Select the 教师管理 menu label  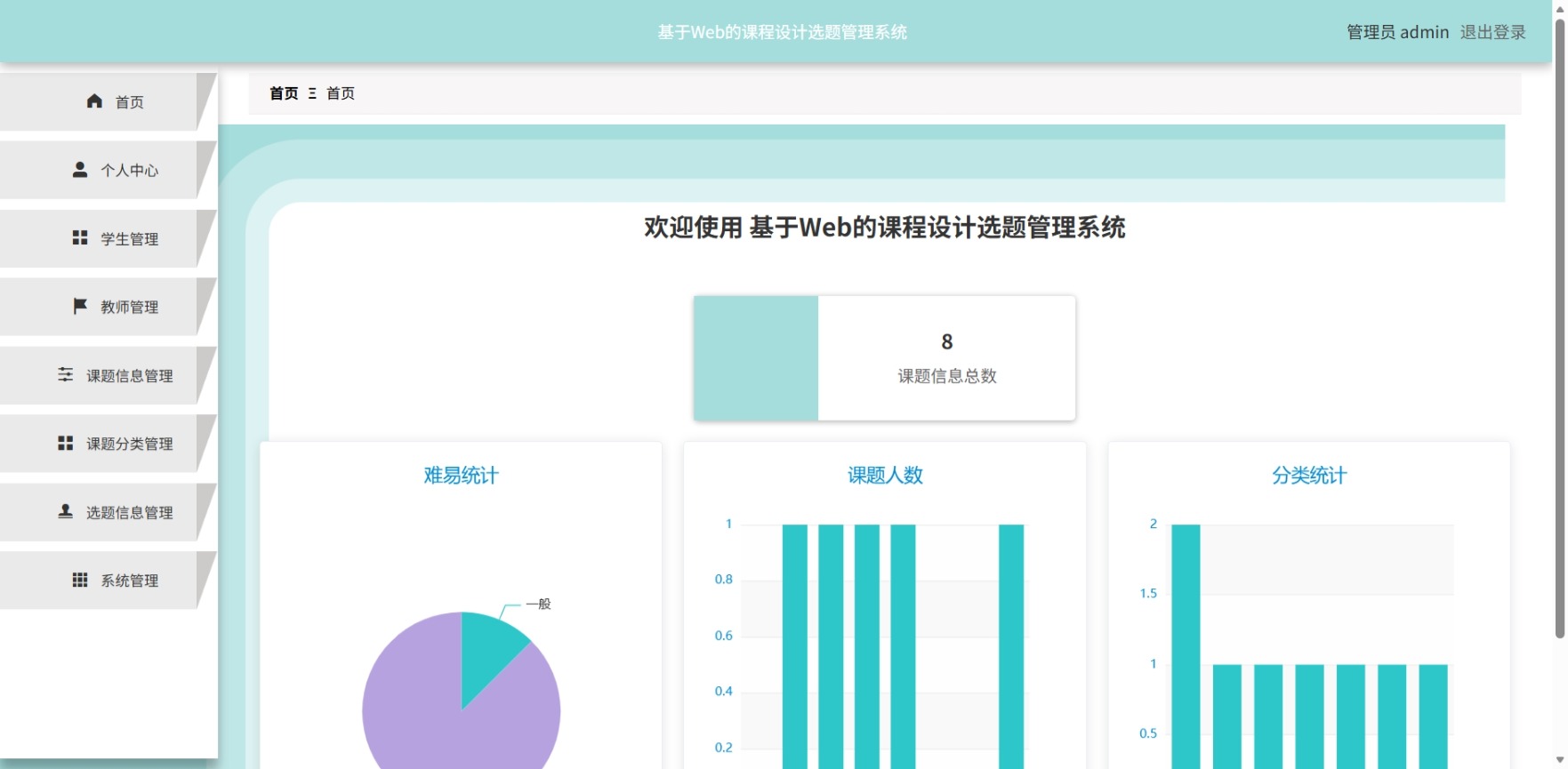click(130, 308)
